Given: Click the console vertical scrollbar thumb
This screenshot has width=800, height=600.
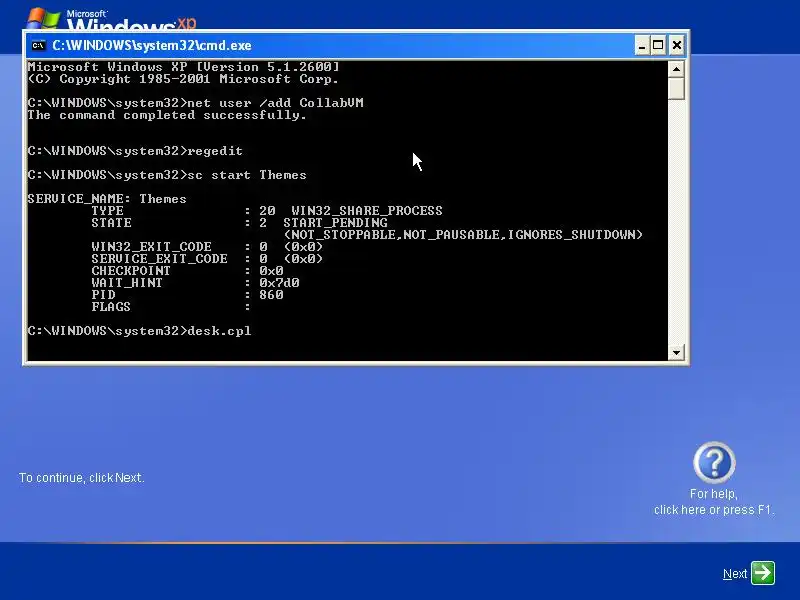Looking at the screenshot, I should pyautogui.click(x=676, y=88).
